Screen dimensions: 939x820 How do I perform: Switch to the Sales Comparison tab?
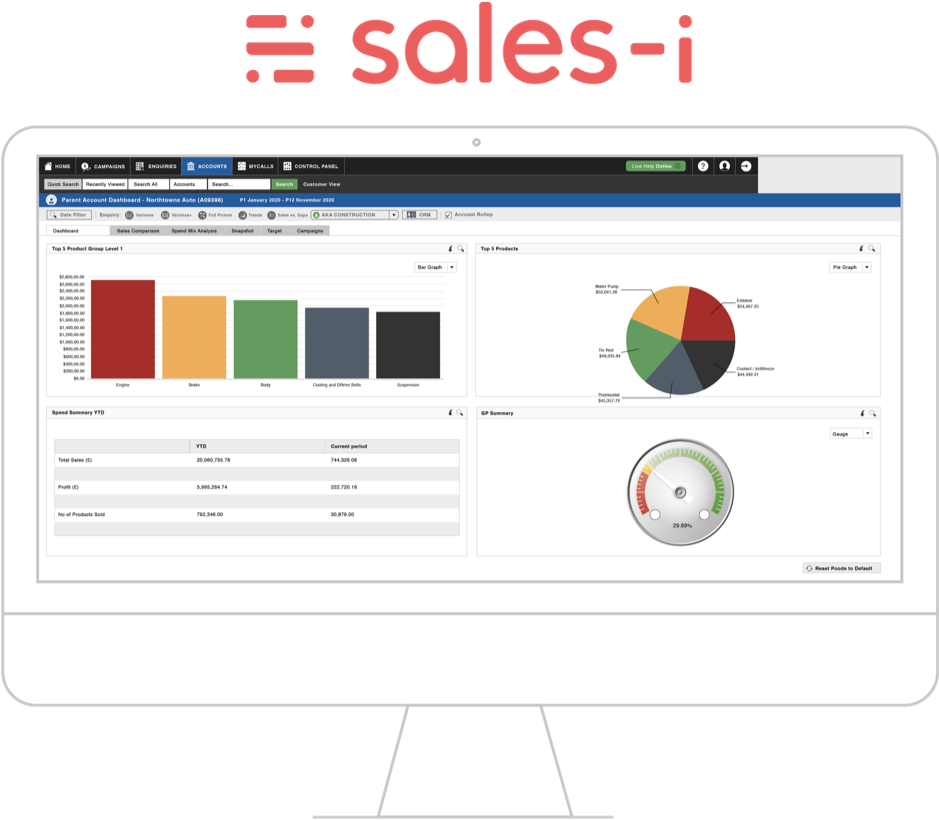(x=138, y=231)
